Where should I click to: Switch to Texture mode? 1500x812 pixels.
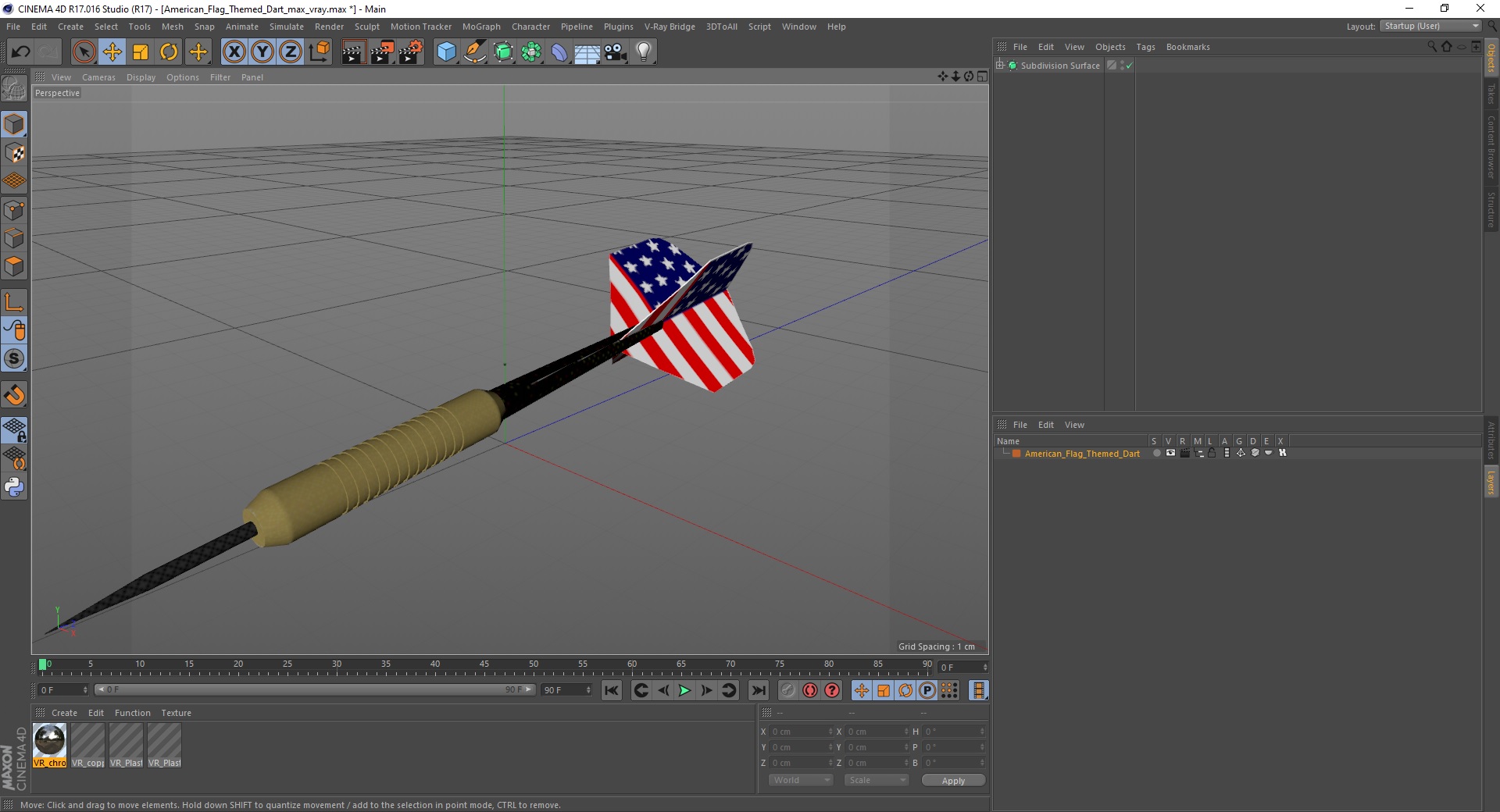pos(14,153)
